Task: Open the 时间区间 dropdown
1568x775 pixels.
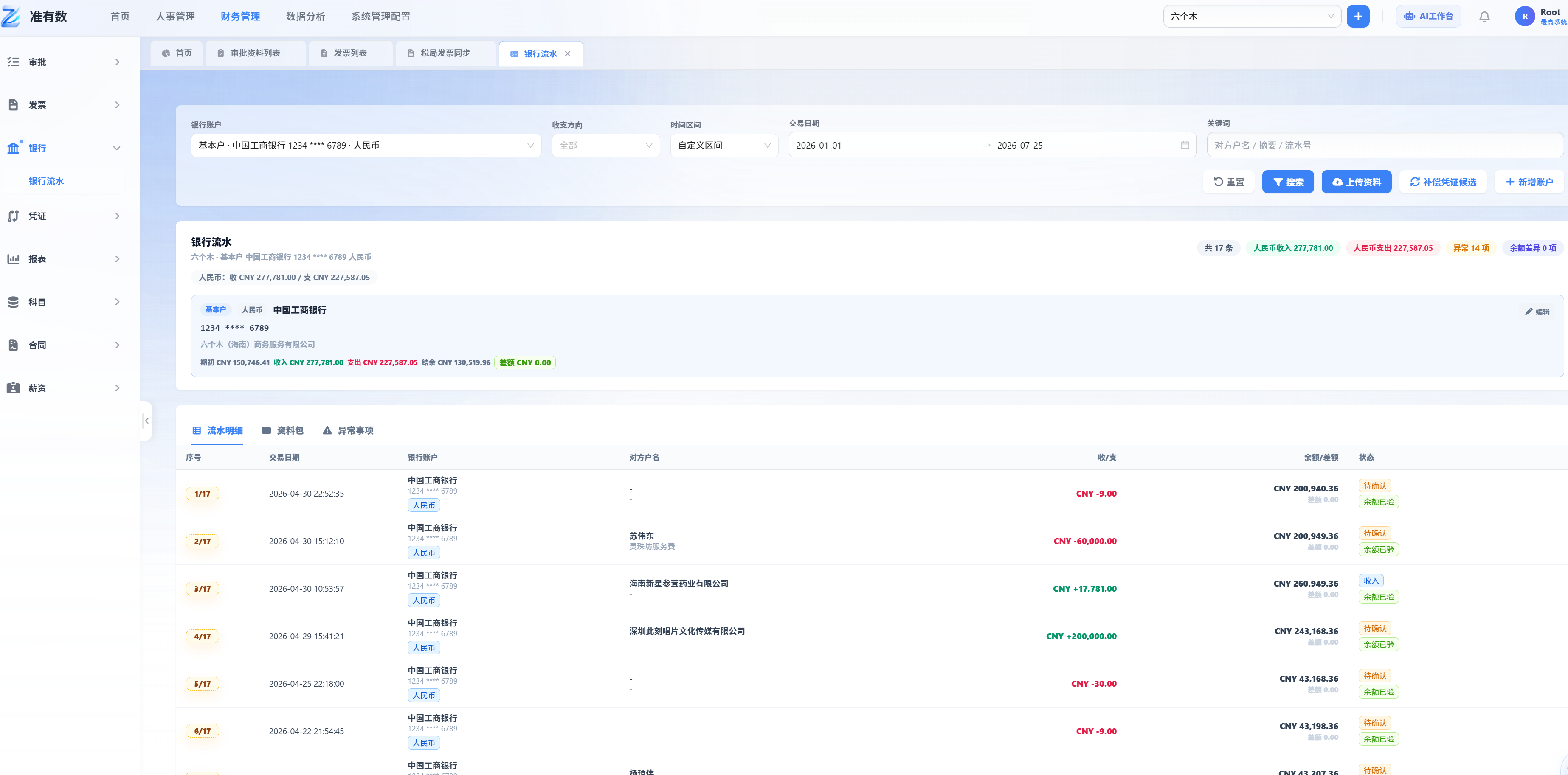Action: (724, 146)
